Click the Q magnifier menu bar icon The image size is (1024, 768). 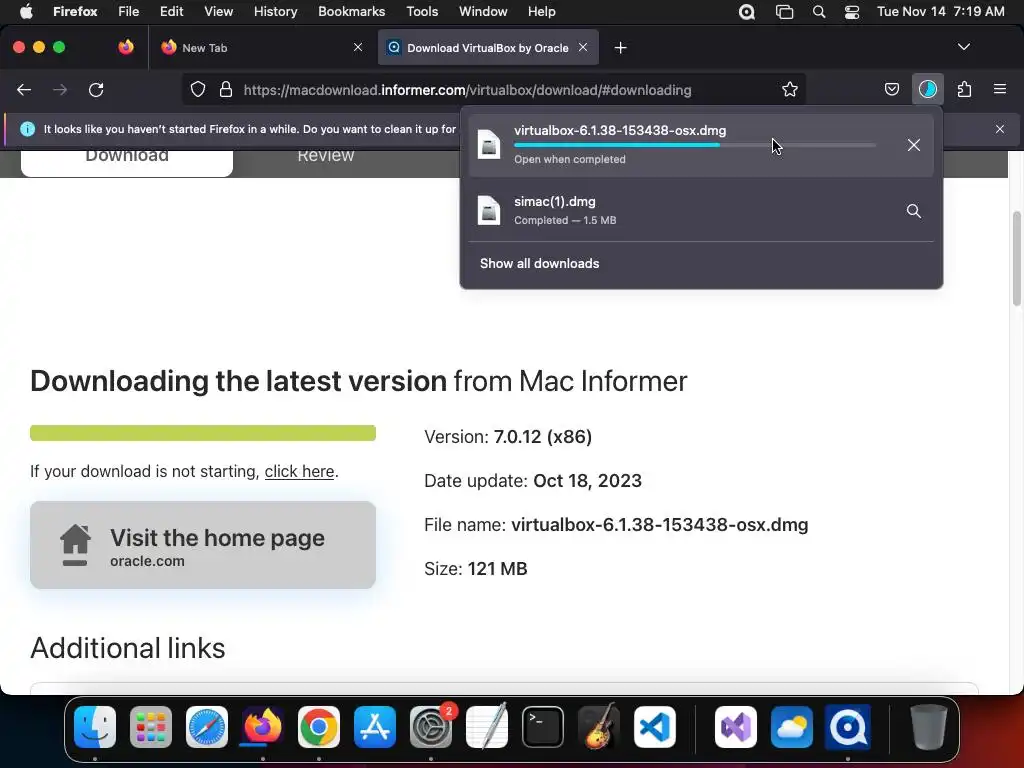point(746,11)
